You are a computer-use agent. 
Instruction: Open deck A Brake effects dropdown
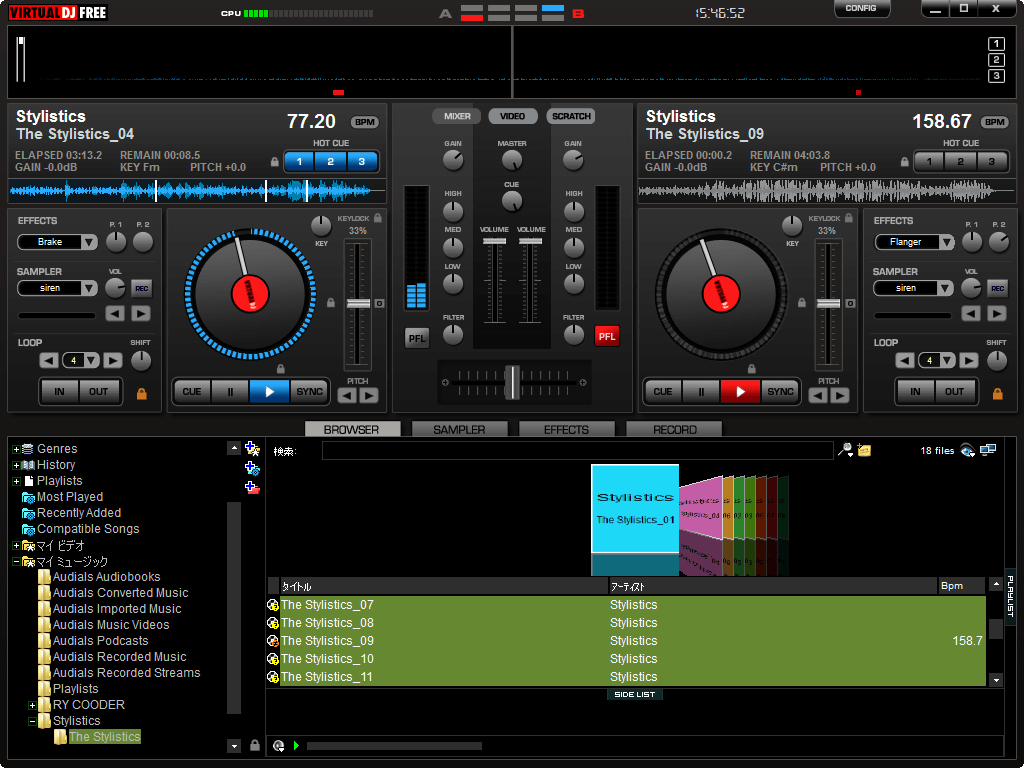pos(89,242)
